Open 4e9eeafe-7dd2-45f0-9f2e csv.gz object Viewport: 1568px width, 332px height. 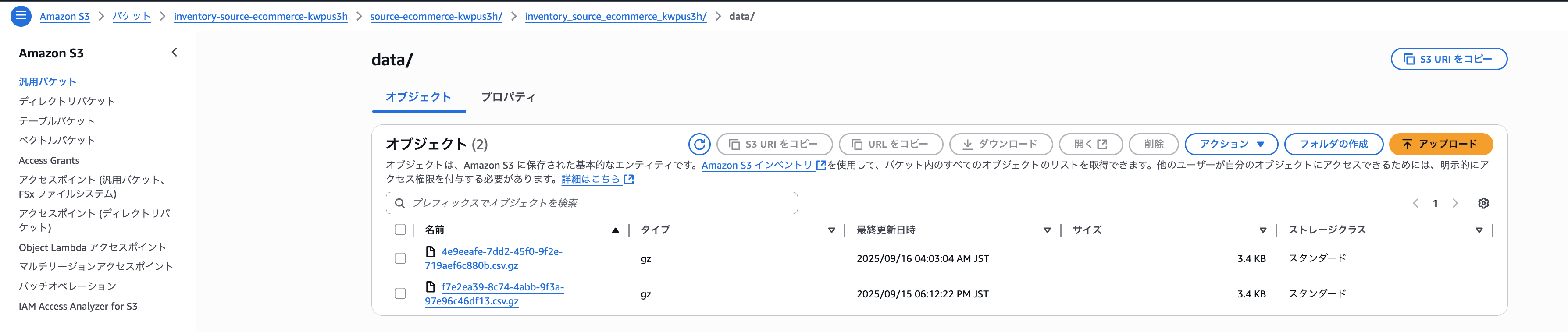point(494,258)
